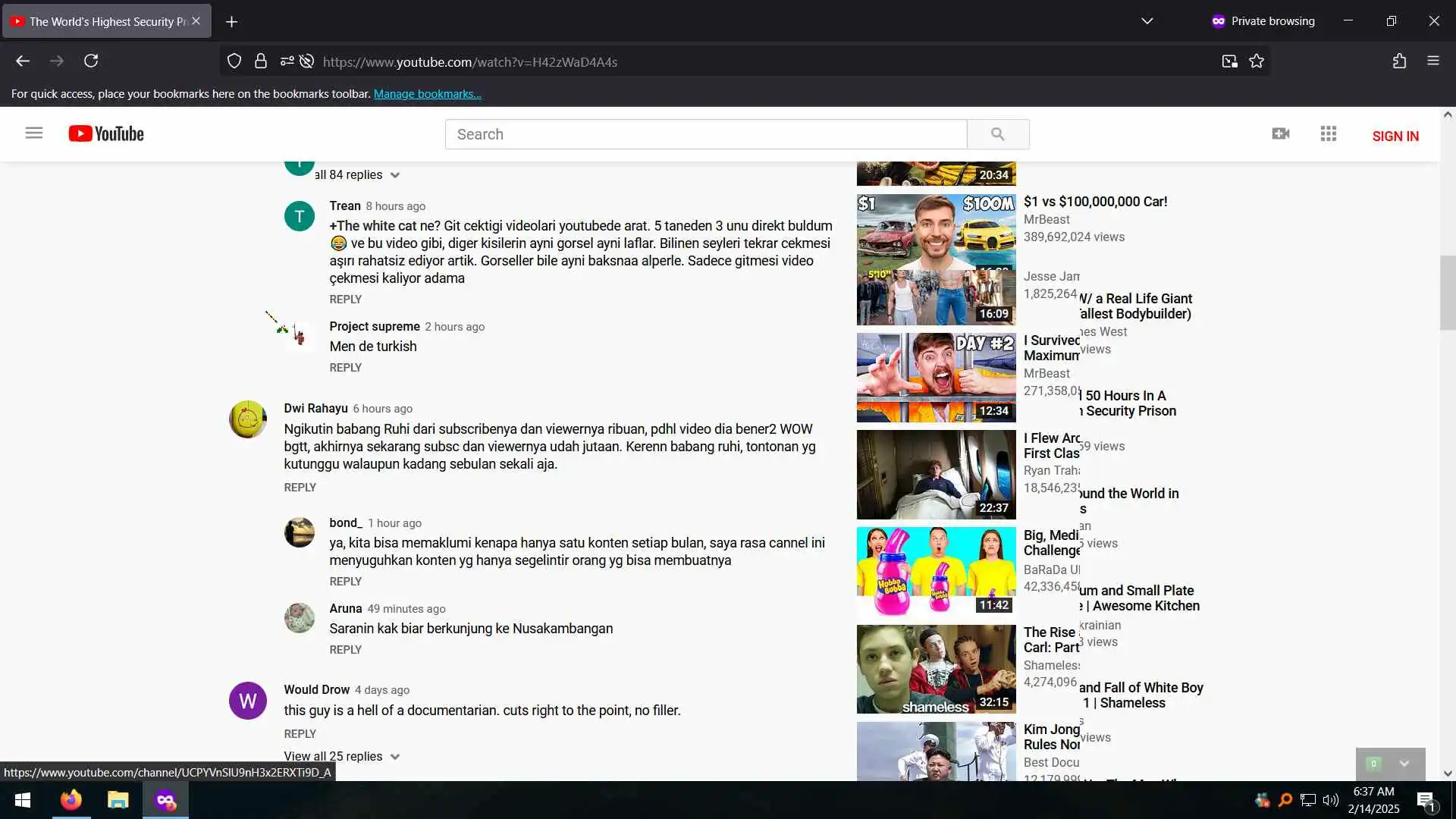The image size is (1456, 819).
Task: Click the shield tracking protection icon
Action: coord(234,61)
